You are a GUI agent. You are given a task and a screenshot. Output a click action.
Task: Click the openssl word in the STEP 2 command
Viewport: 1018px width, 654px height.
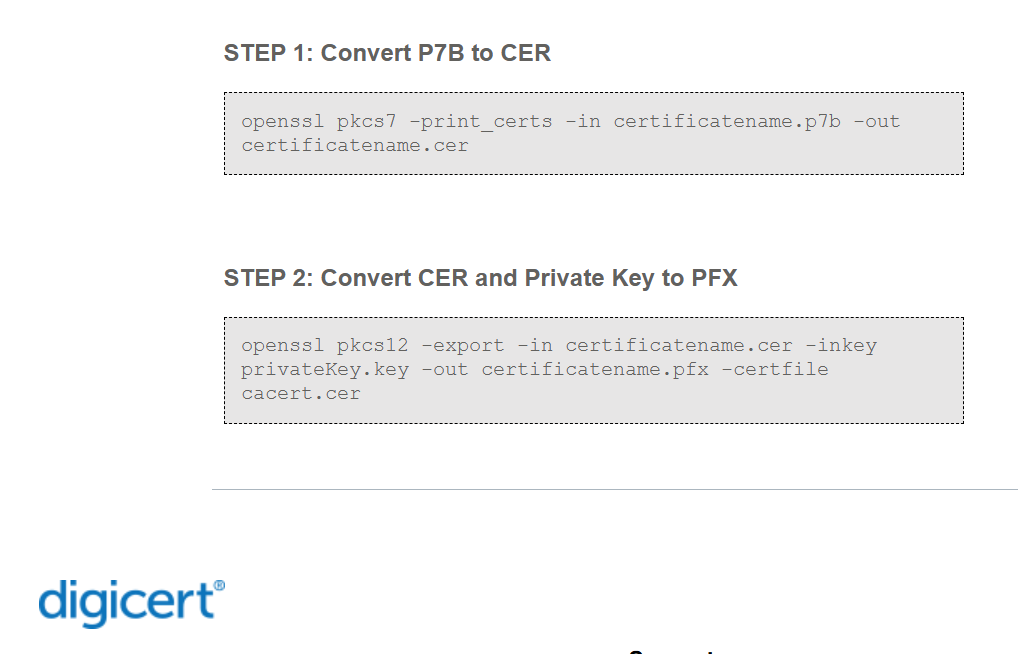pyautogui.click(x=283, y=346)
